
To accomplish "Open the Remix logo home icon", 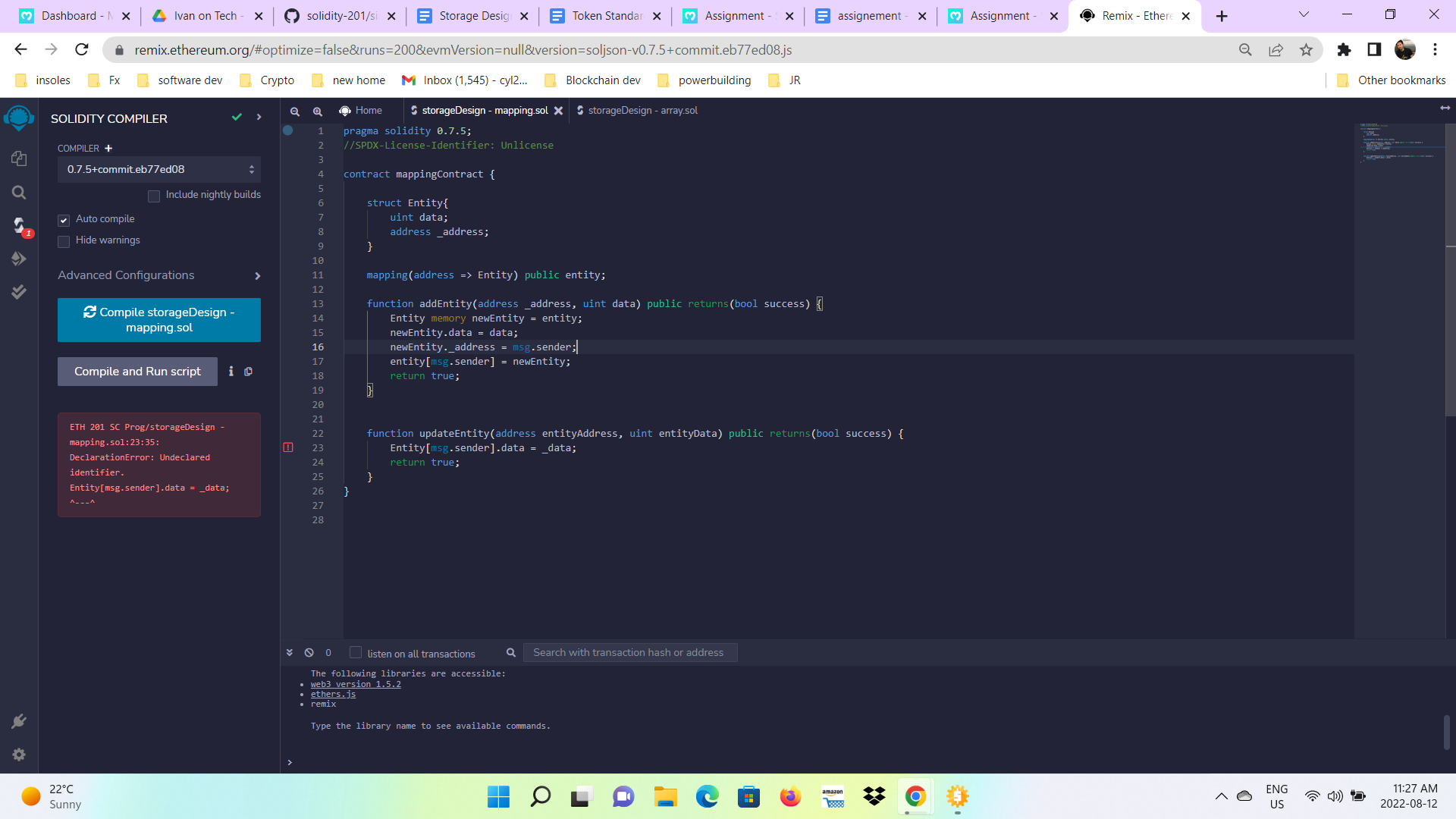I will (19, 118).
